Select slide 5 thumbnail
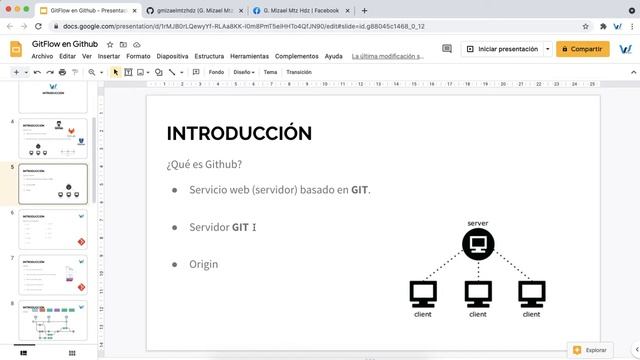Screen dimensions: 640x360 pos(53,184)
